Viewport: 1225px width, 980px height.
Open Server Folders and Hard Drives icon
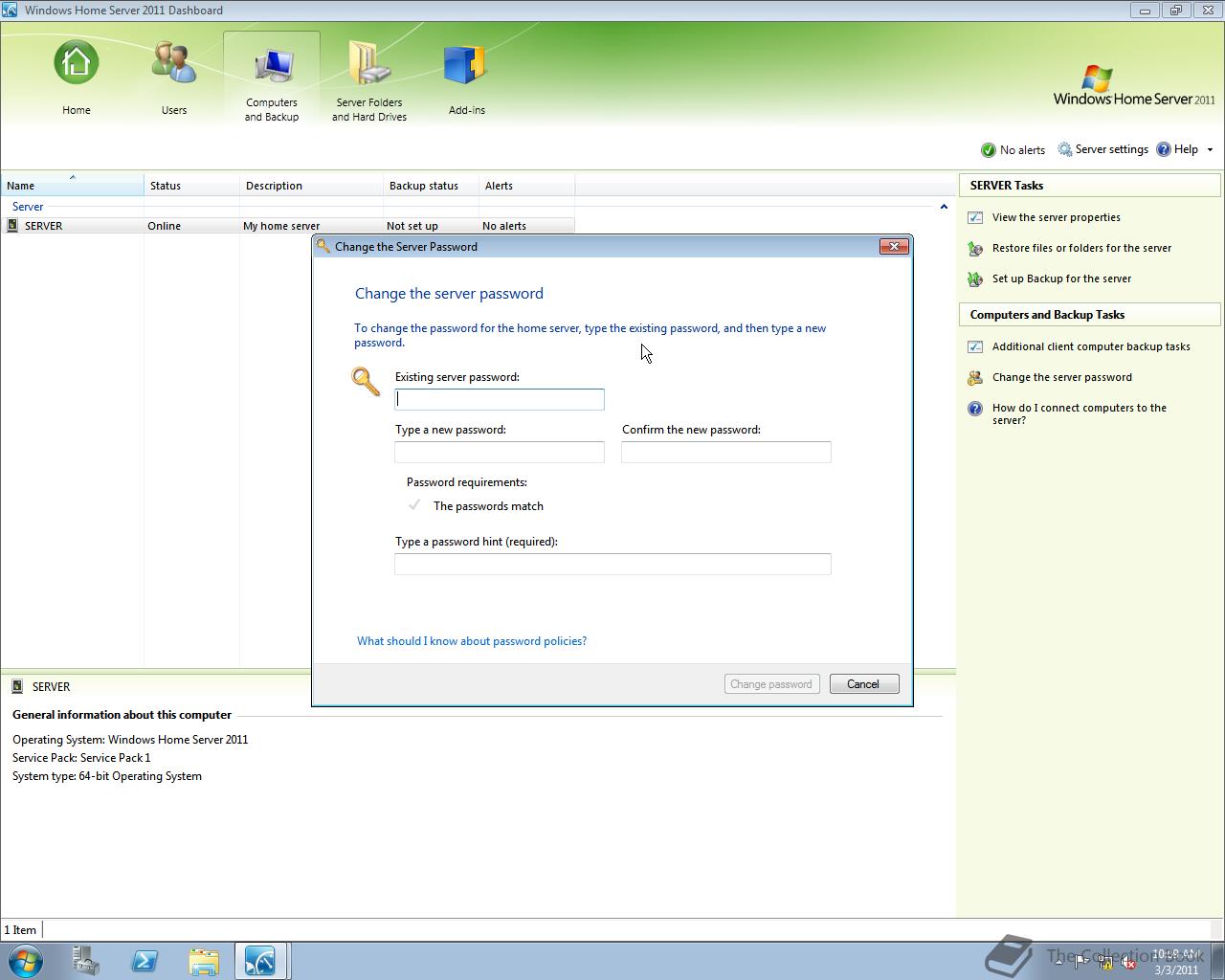click(369, 63)
